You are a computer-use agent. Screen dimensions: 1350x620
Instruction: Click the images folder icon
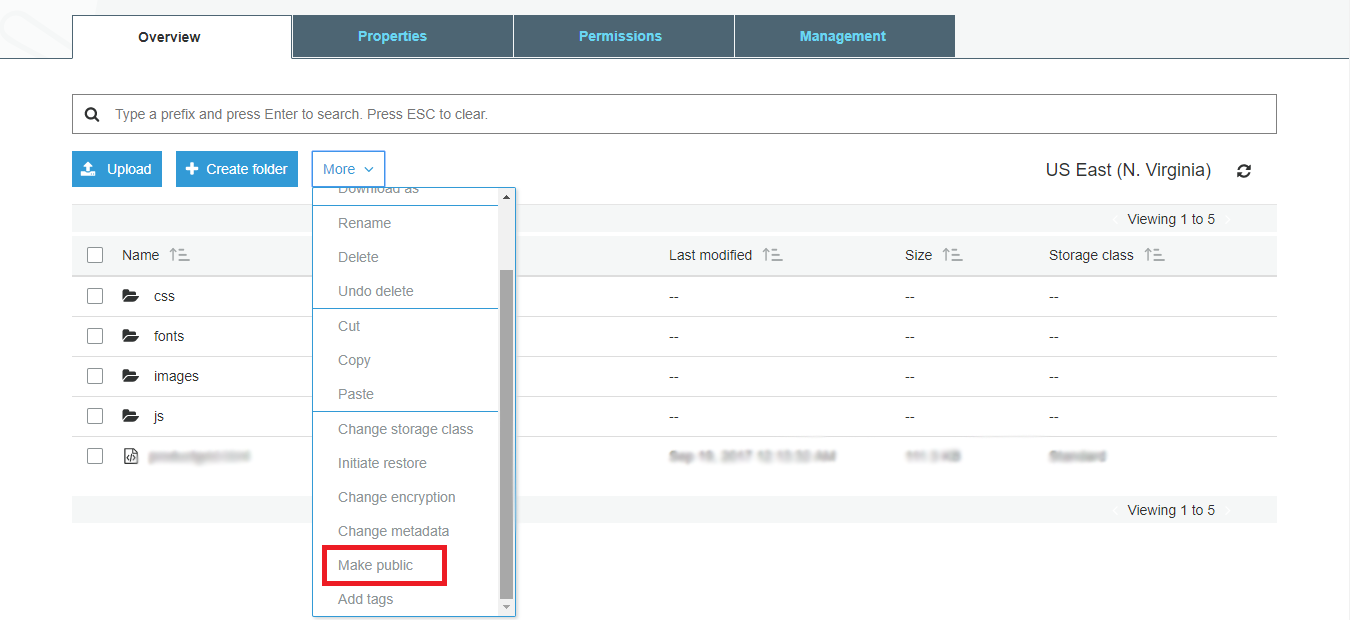130,376
